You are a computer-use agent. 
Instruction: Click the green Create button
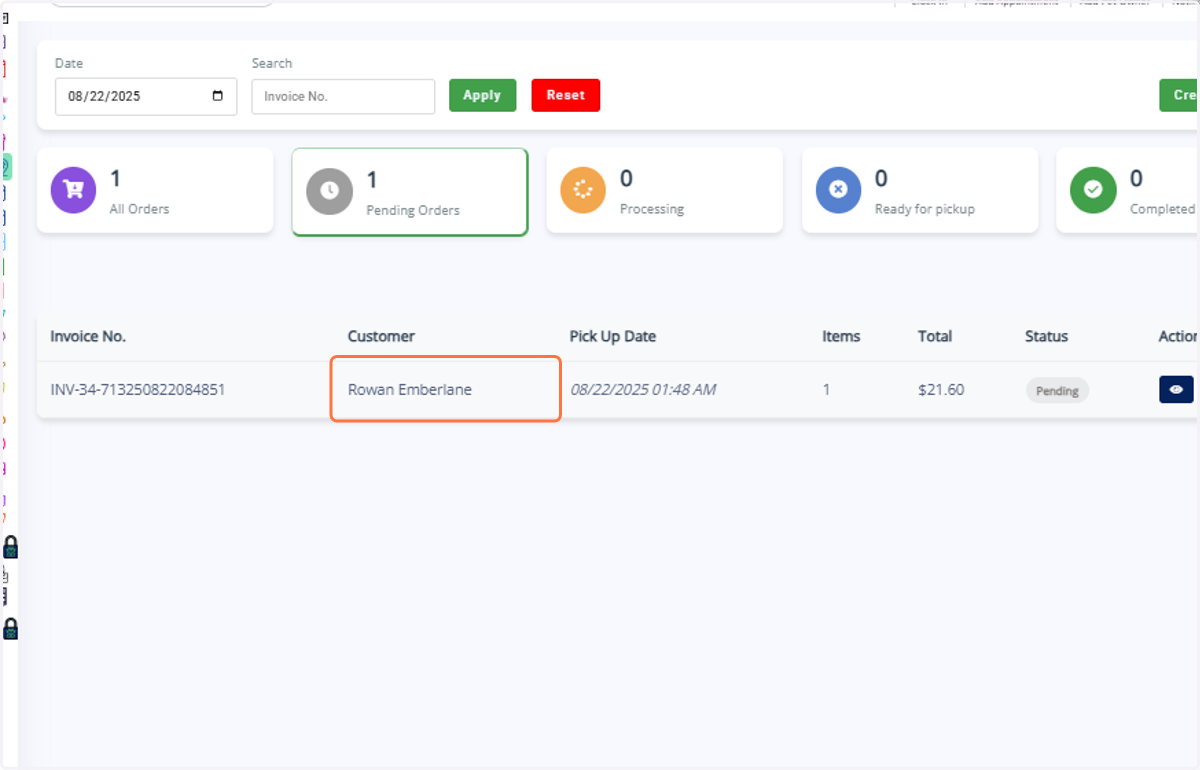pyautogui.click(x=1179, y=95)
